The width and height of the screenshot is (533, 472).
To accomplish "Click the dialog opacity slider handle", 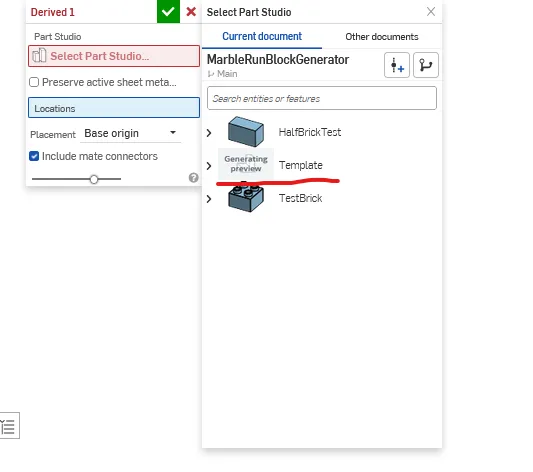I will [94, 179].
